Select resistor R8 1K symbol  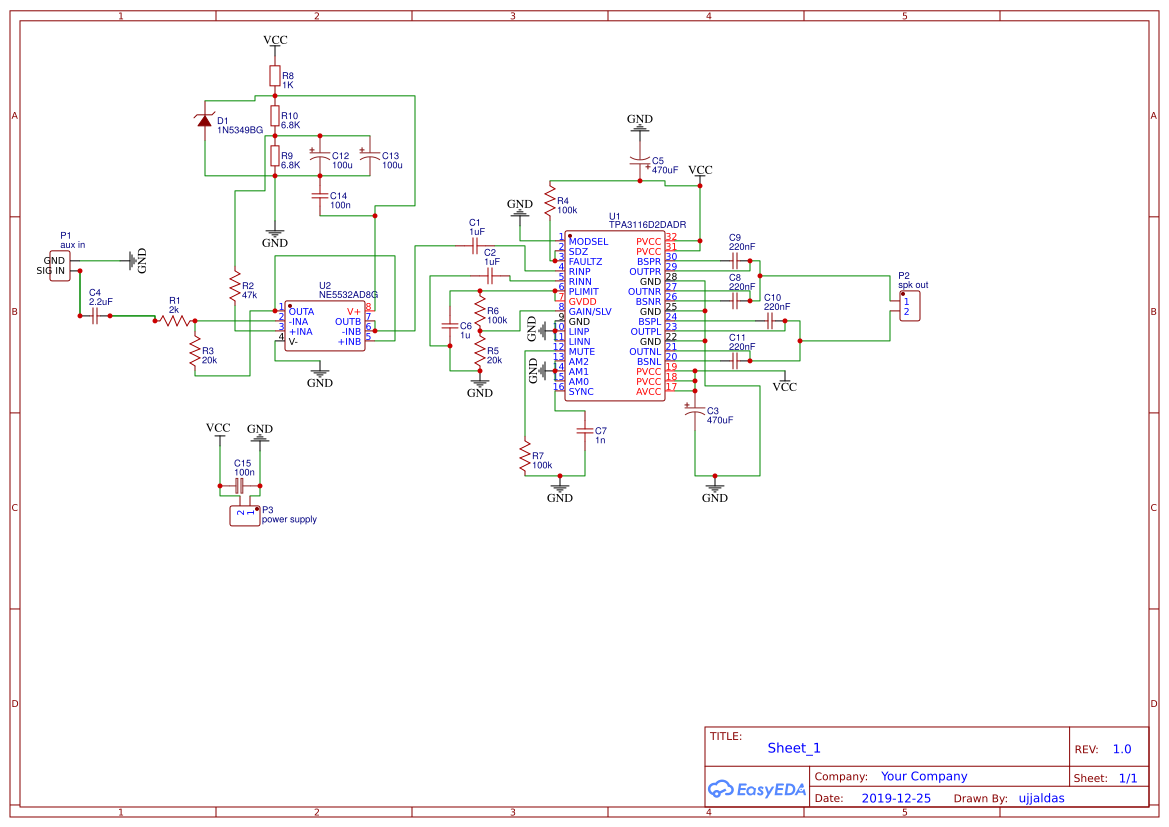click(275, 75)
